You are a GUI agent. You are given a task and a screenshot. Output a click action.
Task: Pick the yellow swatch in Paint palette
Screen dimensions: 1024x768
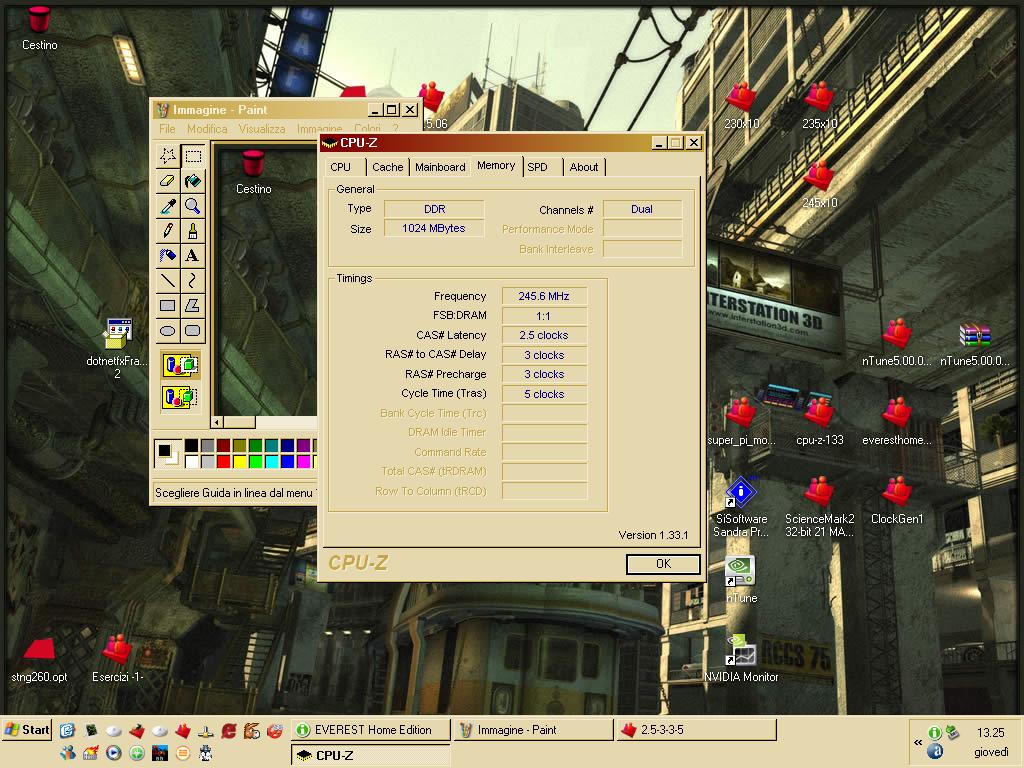pyautogui.click(x=240, y=462)
